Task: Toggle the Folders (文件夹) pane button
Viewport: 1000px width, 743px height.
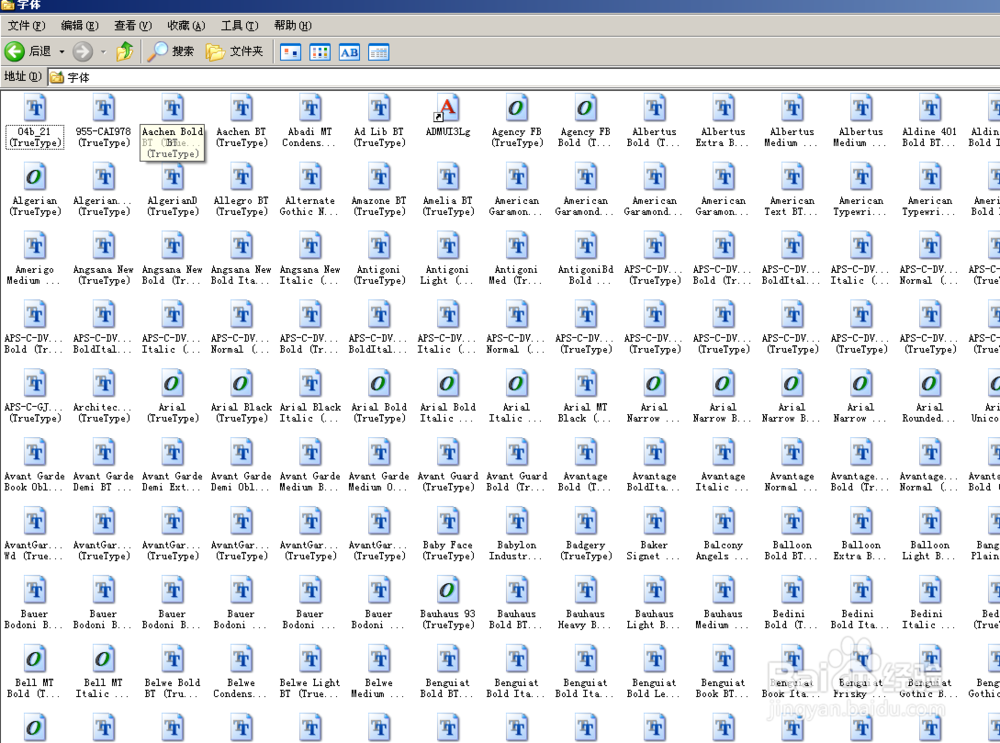Action: (x=235, y=51)
